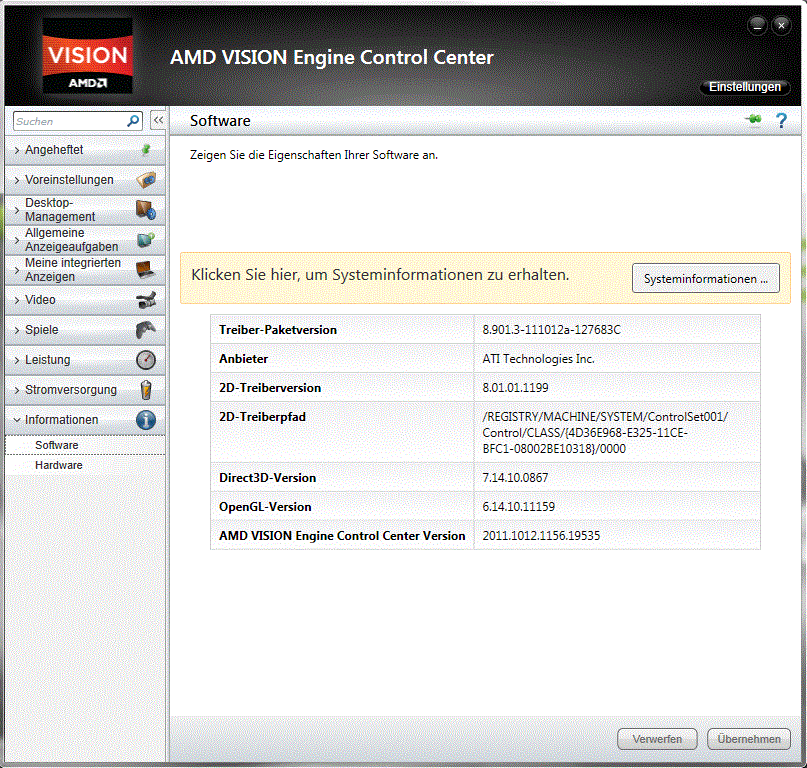
Task: Click the Direct3D-Version value 7.14.10.0867
Action: (x=515, y=478)
